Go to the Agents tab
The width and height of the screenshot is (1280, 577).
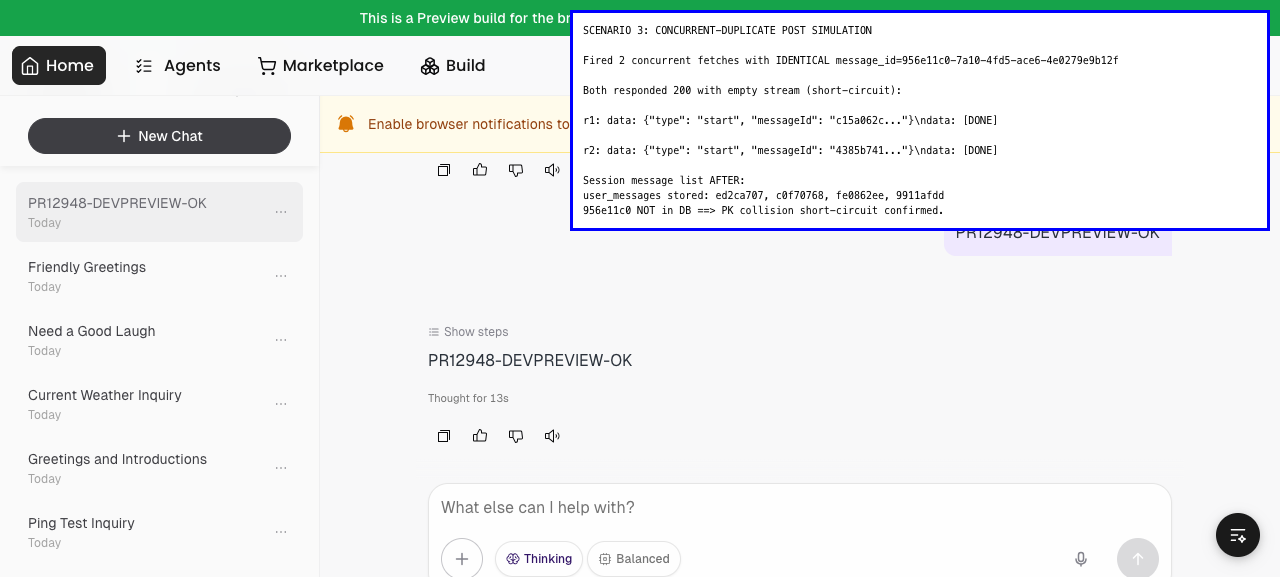coord(178,66)
